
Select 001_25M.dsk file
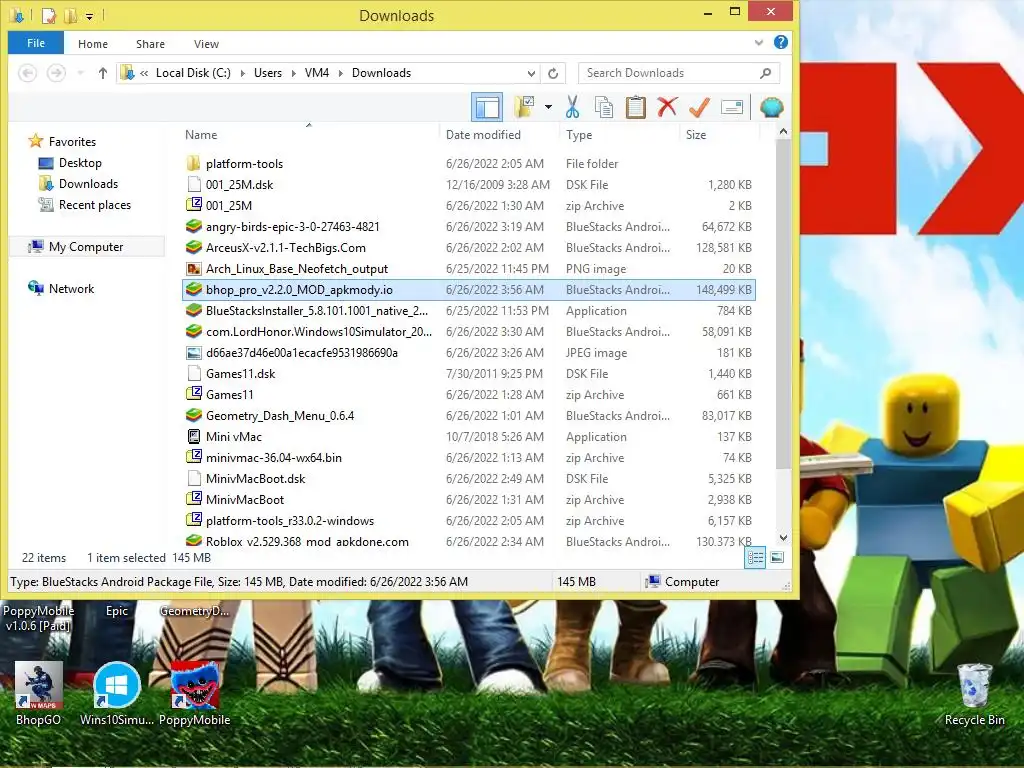(239, 185)
